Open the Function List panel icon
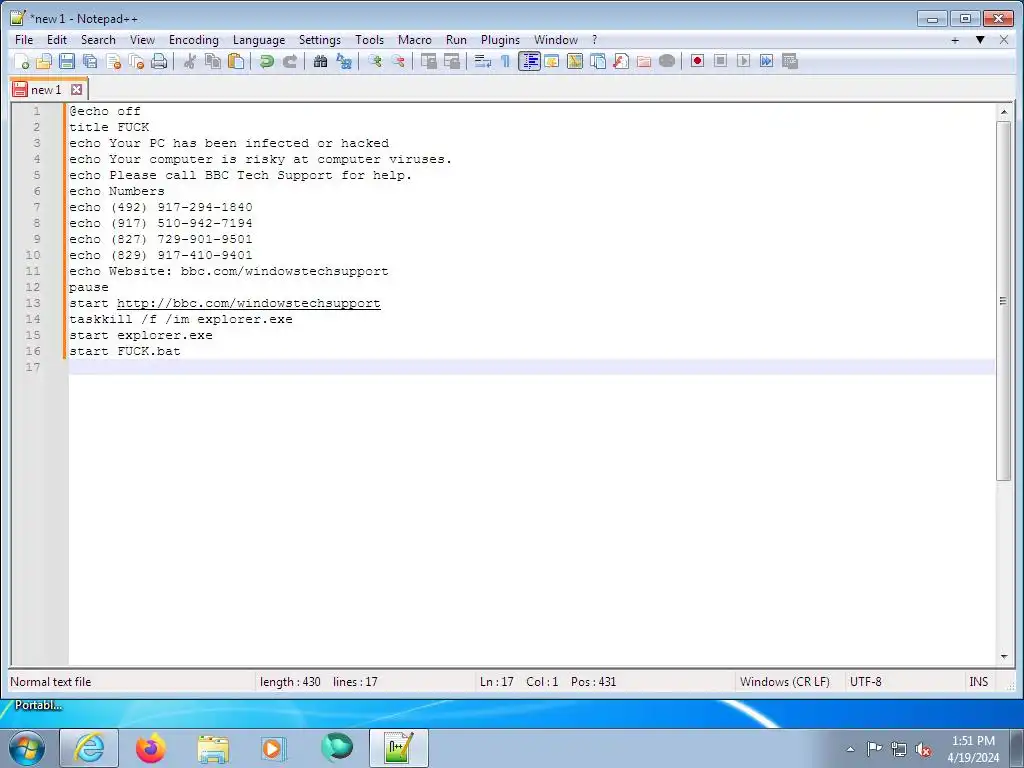This screenshot has width=1024, height=768. [620, 61]
